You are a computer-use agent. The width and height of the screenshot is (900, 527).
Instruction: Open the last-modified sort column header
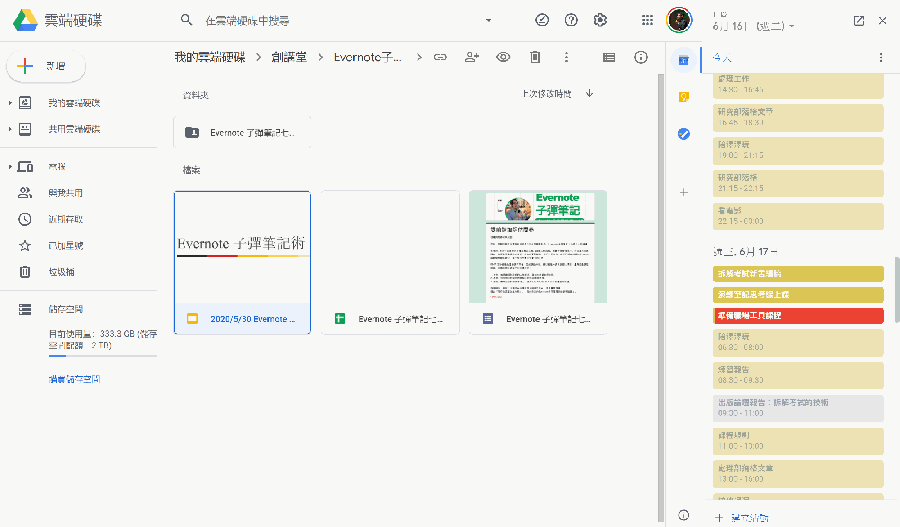coord(546,94)
